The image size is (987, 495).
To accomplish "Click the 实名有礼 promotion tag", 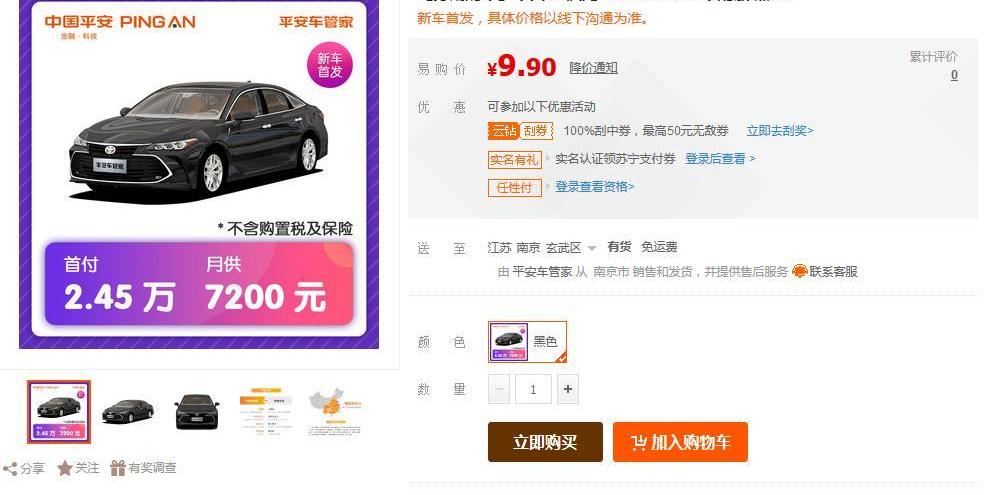I will click(x=514, y=159).
